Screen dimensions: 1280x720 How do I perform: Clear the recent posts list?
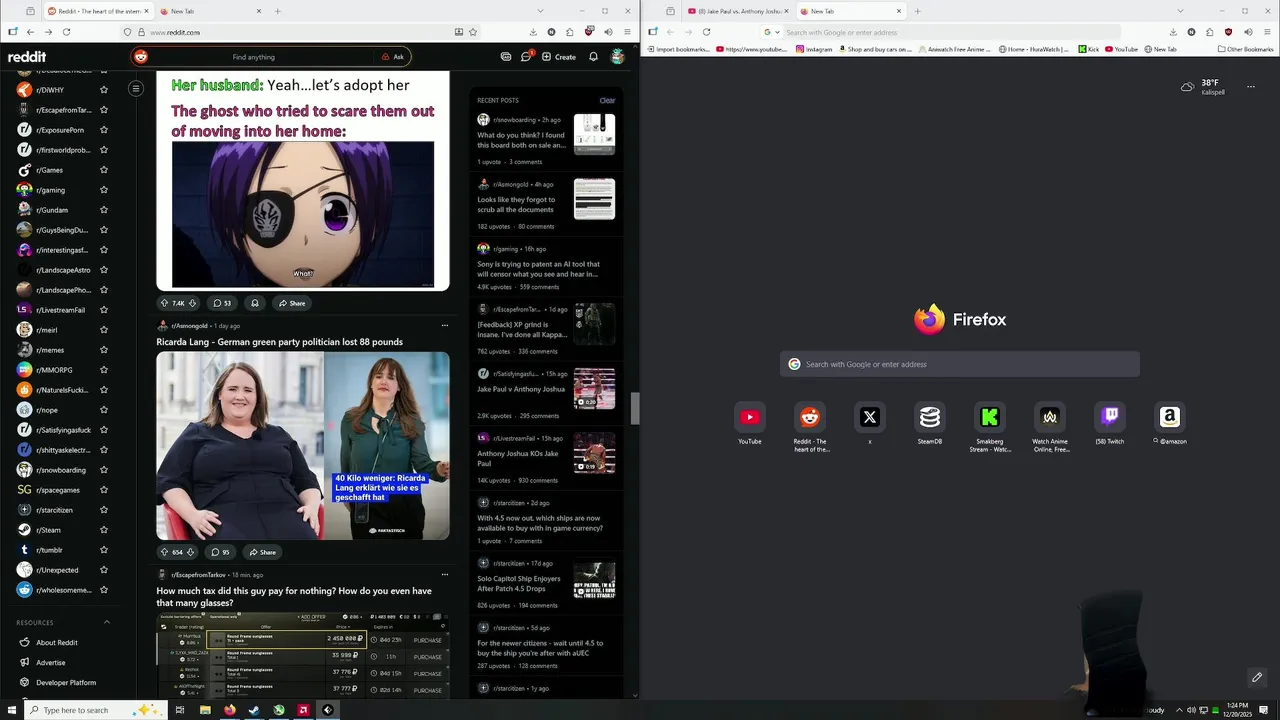607,100
